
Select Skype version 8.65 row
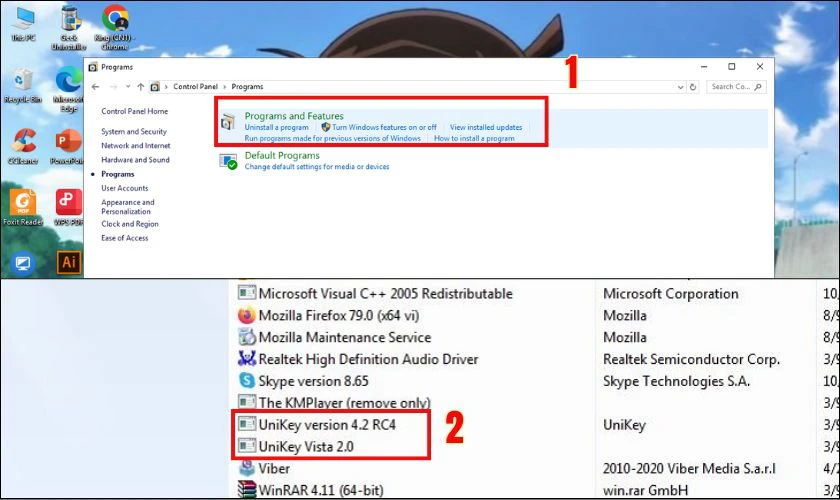[x=313, y=381]
